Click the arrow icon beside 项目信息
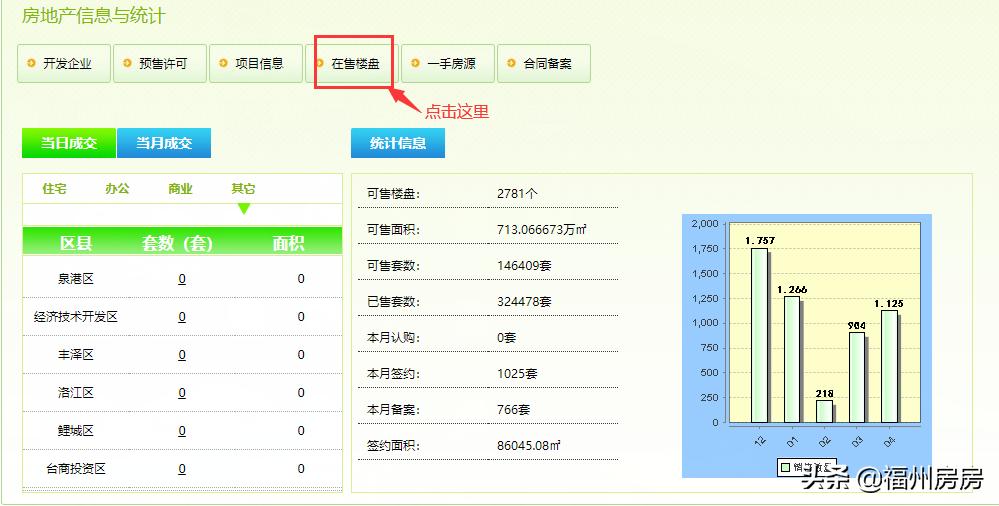The width and height of the screenshot is (999, 506). (223, 63)
